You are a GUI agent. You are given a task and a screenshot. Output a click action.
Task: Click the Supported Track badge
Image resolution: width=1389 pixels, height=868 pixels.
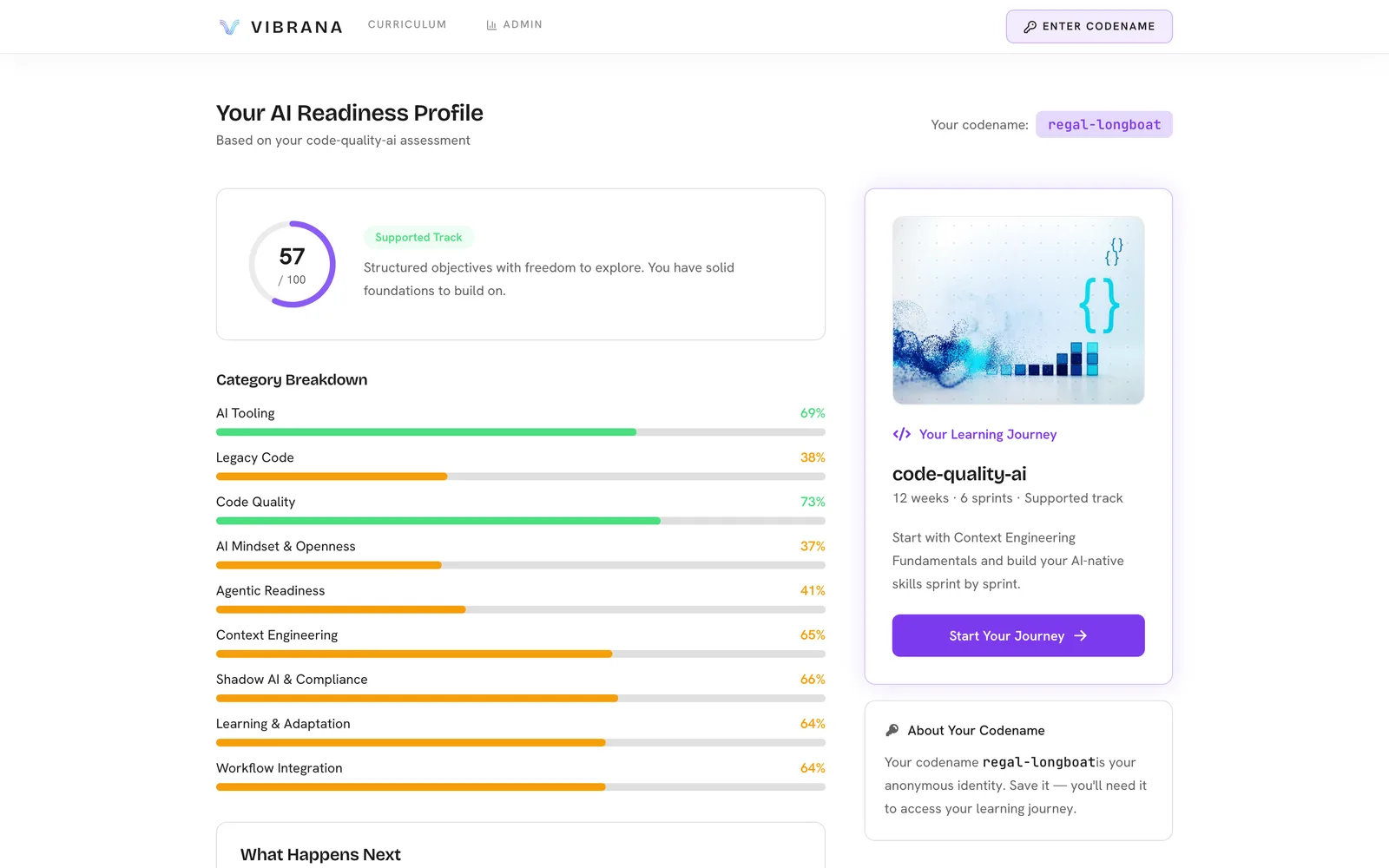click(418, 237)
